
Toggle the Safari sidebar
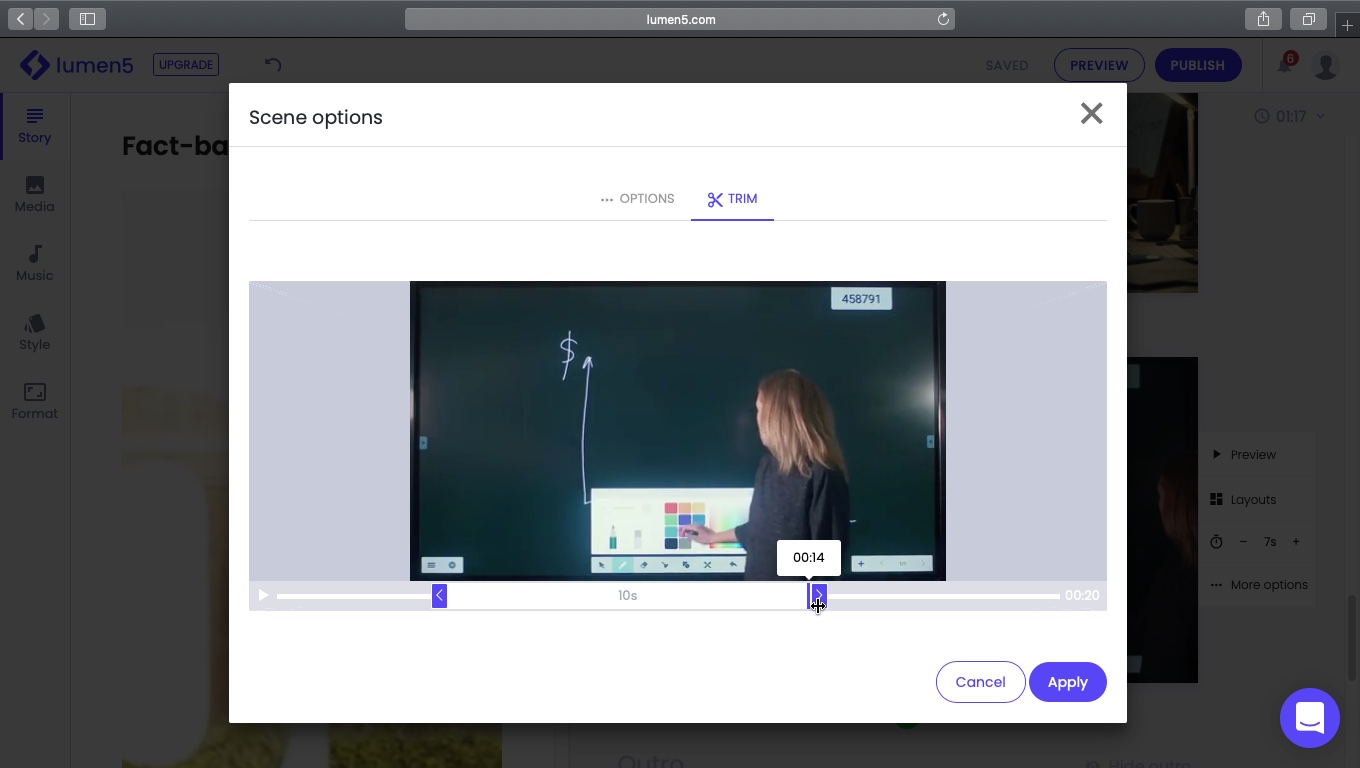click(87, 19)
